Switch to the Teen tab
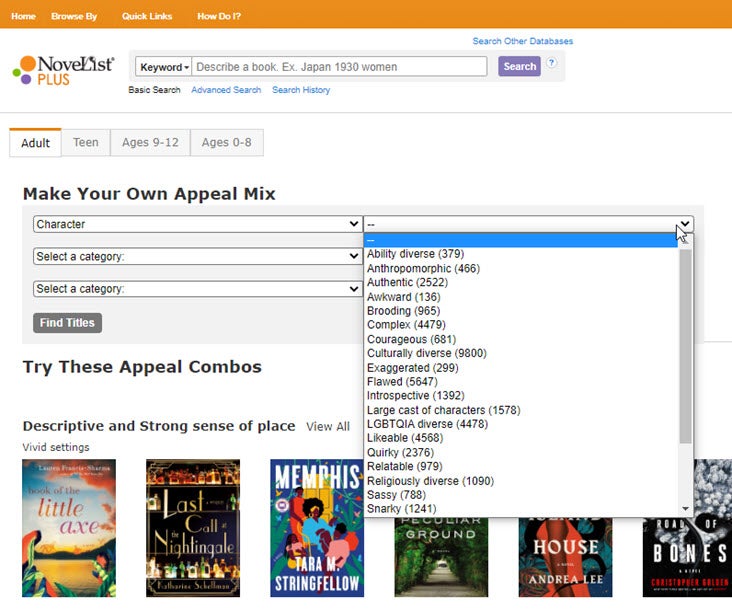 pos(86,143)
